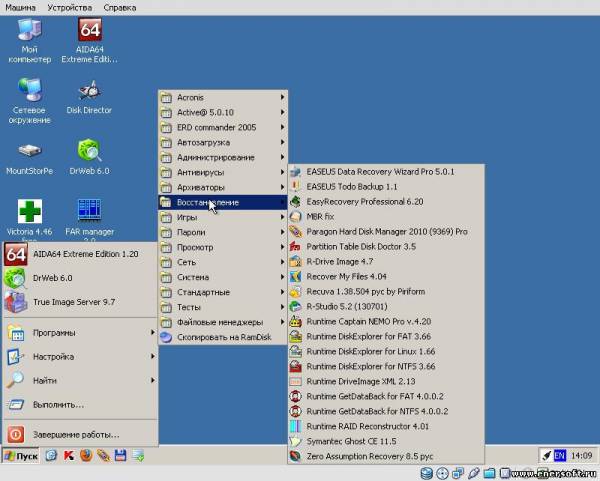Launch Recuva 1.38.504 by Piriform

coord(386,292)
